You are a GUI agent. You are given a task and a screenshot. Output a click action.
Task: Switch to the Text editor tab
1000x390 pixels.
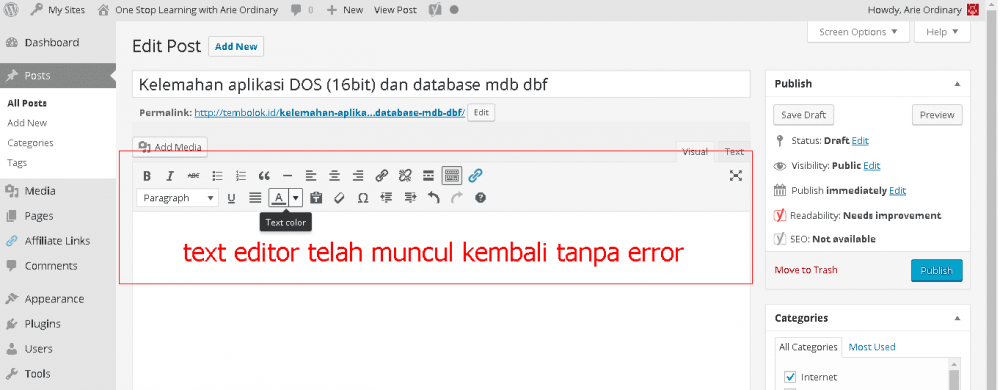point(734,152)
